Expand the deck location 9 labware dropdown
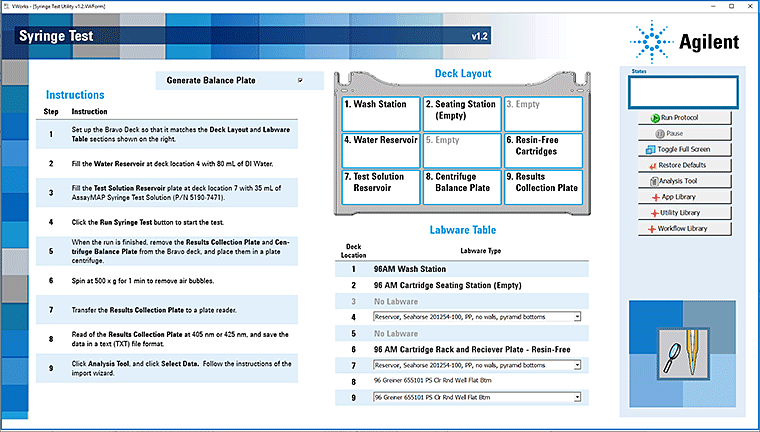760x432 pixels. click(577, 398)
